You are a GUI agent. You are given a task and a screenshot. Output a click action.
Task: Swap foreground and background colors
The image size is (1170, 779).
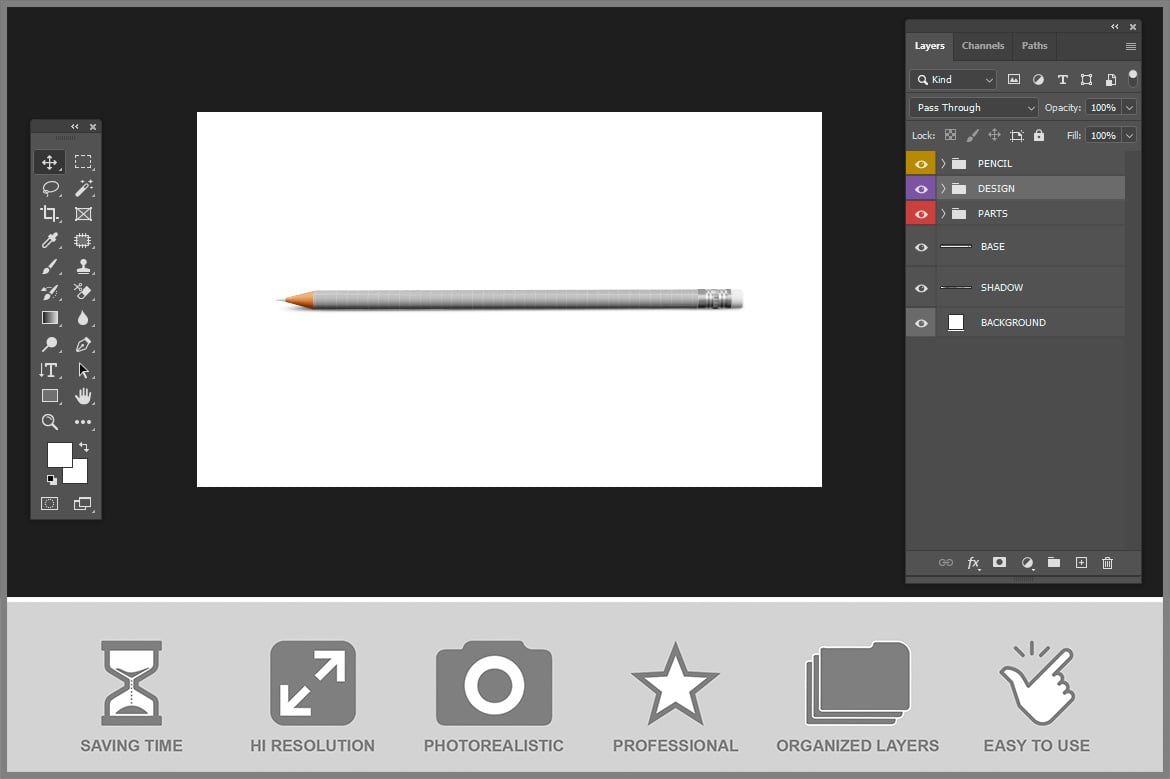84,447
